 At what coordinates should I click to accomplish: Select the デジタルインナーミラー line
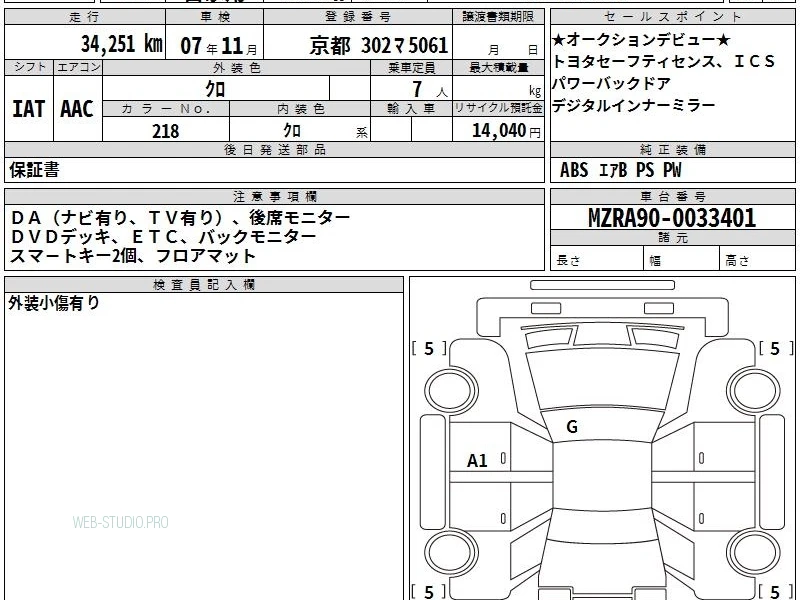[x=634, y=105]
